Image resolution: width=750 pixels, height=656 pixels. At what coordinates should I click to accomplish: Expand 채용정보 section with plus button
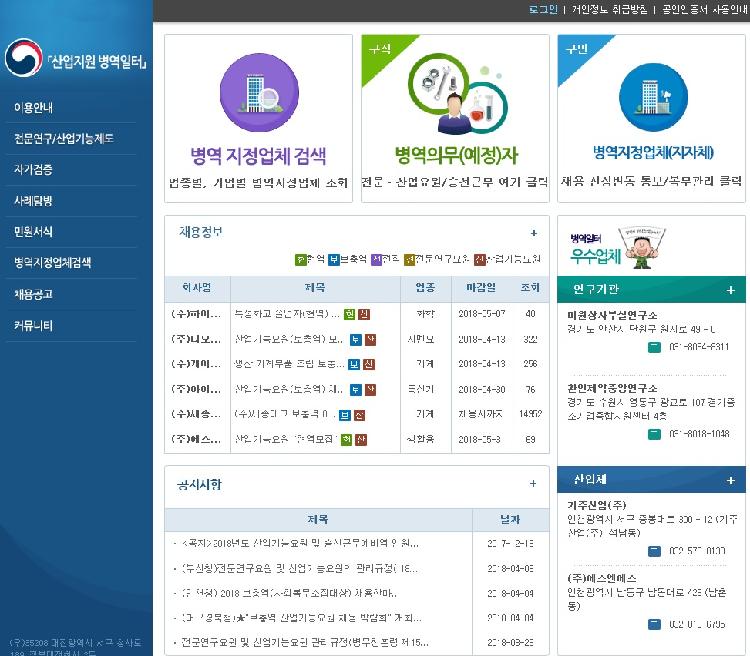(x=534, y=233)
